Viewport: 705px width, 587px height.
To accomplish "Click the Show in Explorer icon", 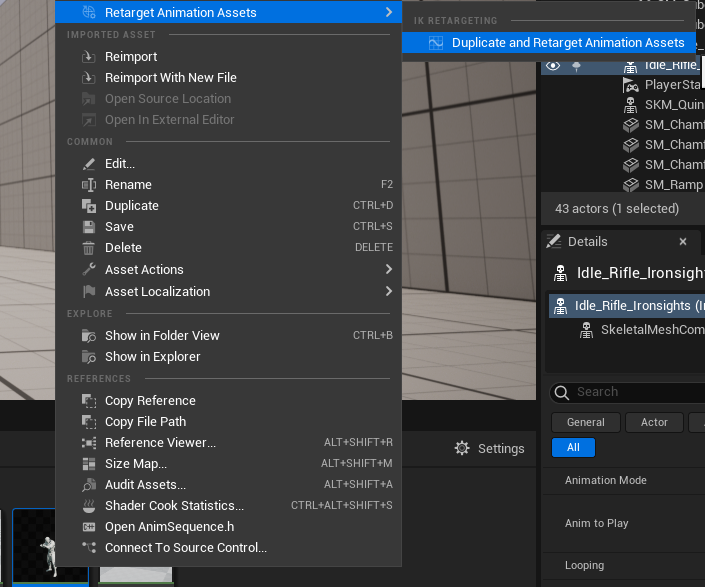I will [x=89, y=357].
